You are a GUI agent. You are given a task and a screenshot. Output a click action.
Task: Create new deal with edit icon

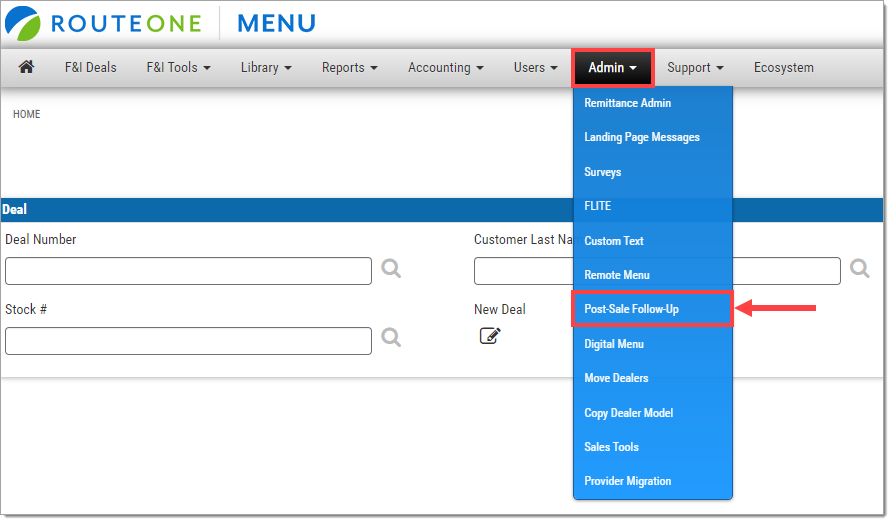(x=490, y=336)
